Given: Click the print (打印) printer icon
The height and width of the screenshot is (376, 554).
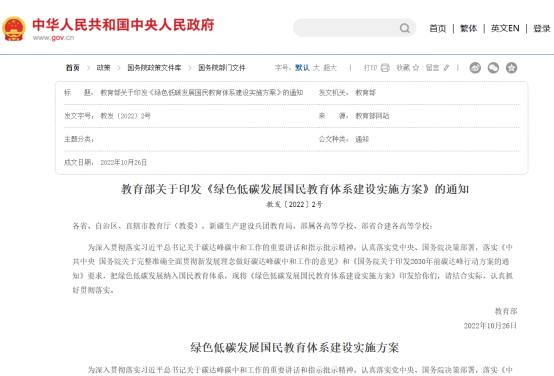Looking at the screenshot, I should (x=385, y=67).
